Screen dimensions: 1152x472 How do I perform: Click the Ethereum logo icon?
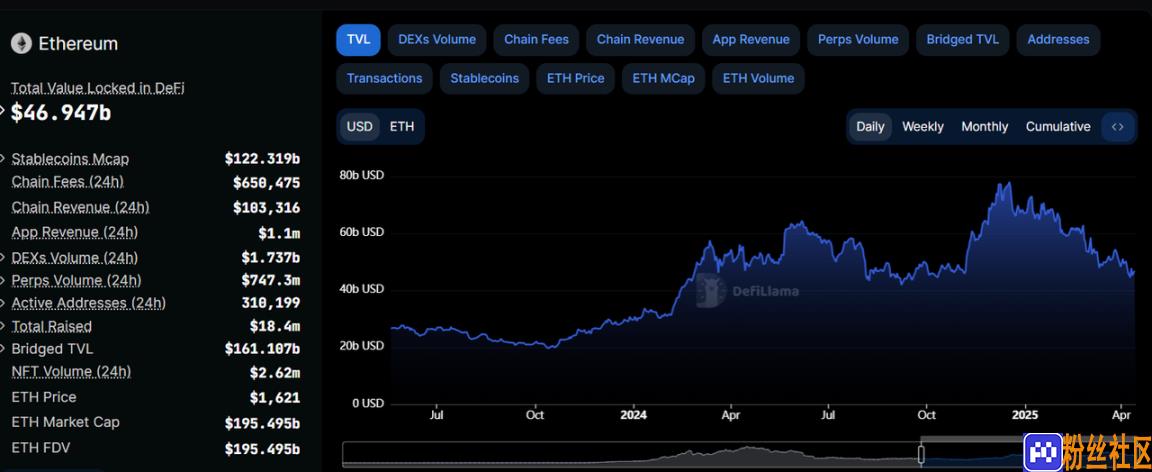pos(21,43)
